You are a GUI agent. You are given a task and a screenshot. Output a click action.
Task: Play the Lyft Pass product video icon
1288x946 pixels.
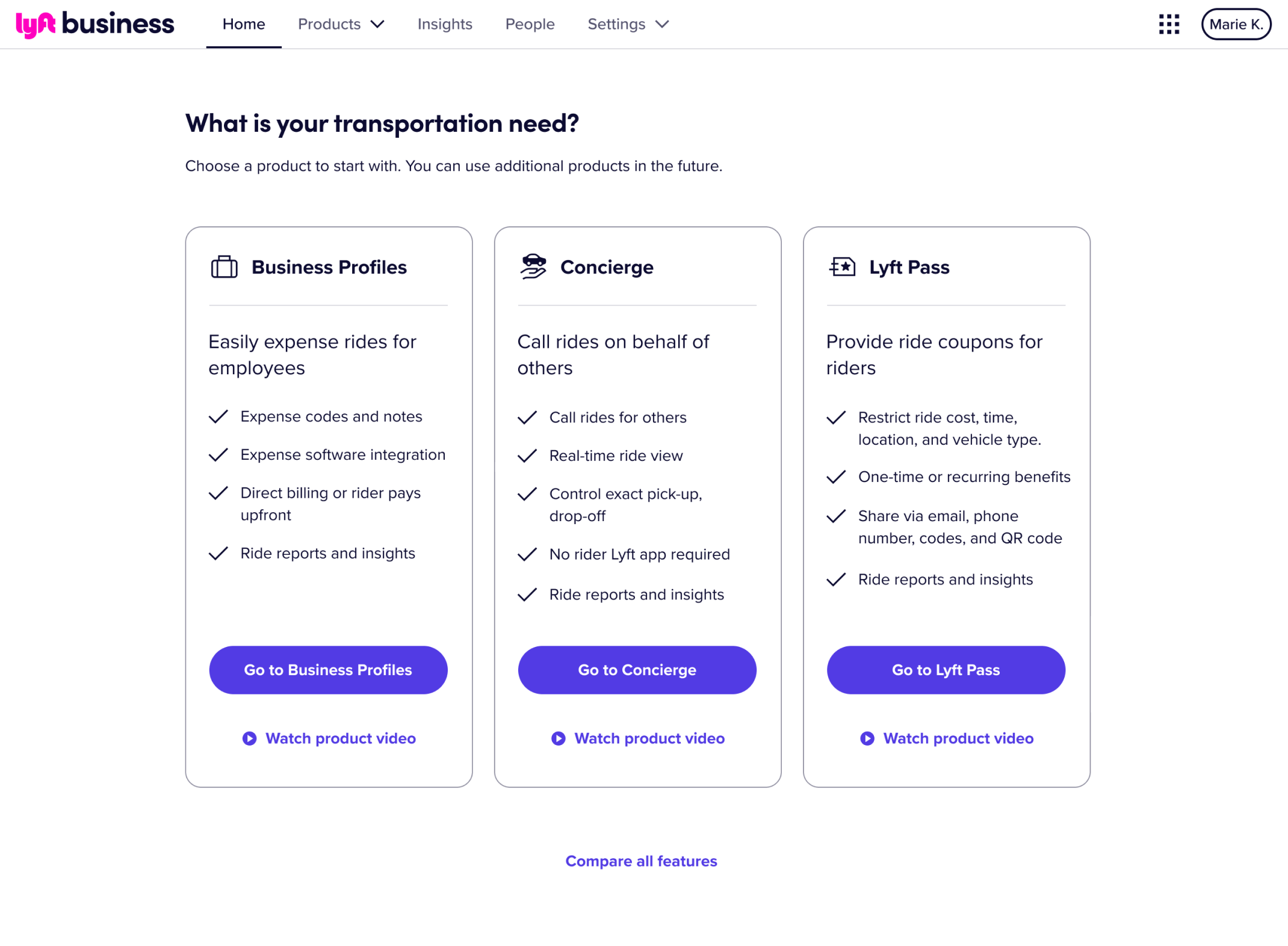(867, 738)
